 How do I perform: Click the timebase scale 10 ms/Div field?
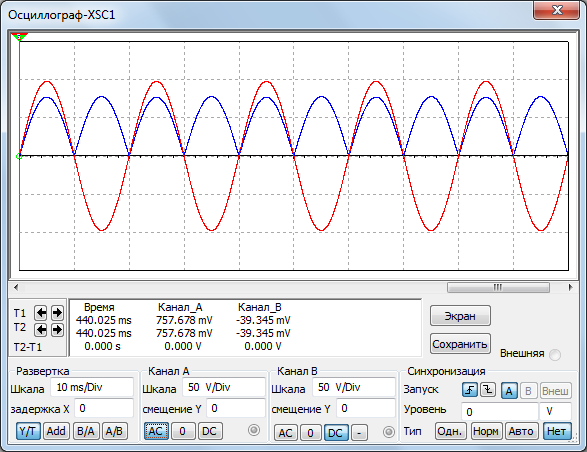coord(92,387)
